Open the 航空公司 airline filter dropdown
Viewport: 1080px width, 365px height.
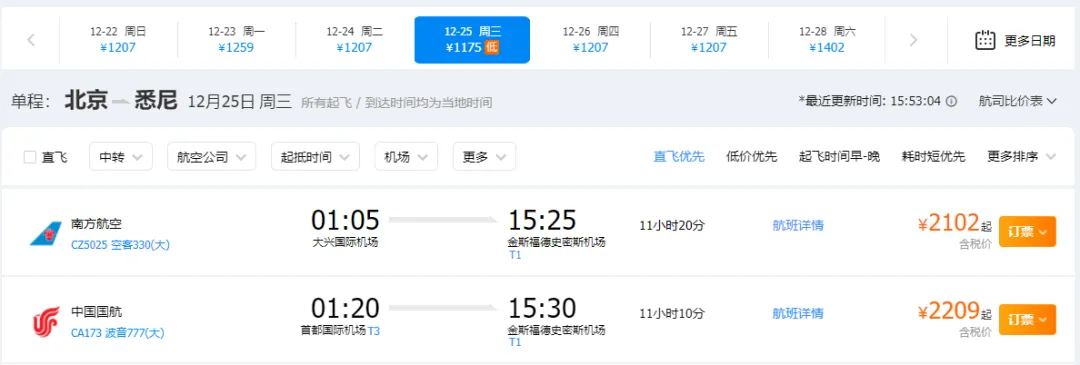tap(211, 156)
